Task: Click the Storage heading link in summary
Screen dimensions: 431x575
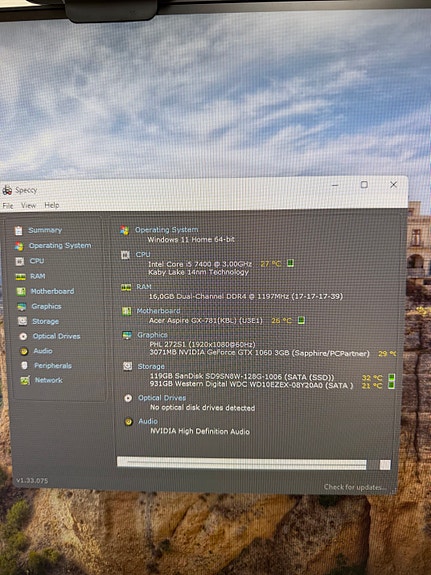Action: tap(151, 366)
